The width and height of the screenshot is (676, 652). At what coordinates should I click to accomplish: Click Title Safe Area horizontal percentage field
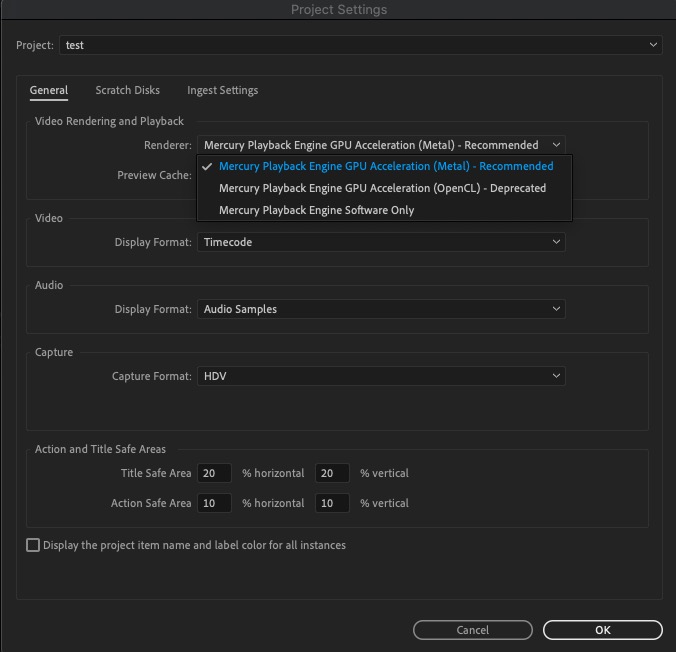coord(214,473)
